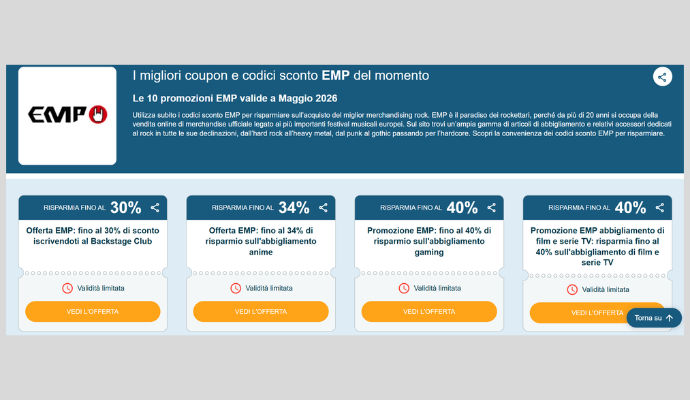Click the share icon in the blue header

tap(662, 77)
